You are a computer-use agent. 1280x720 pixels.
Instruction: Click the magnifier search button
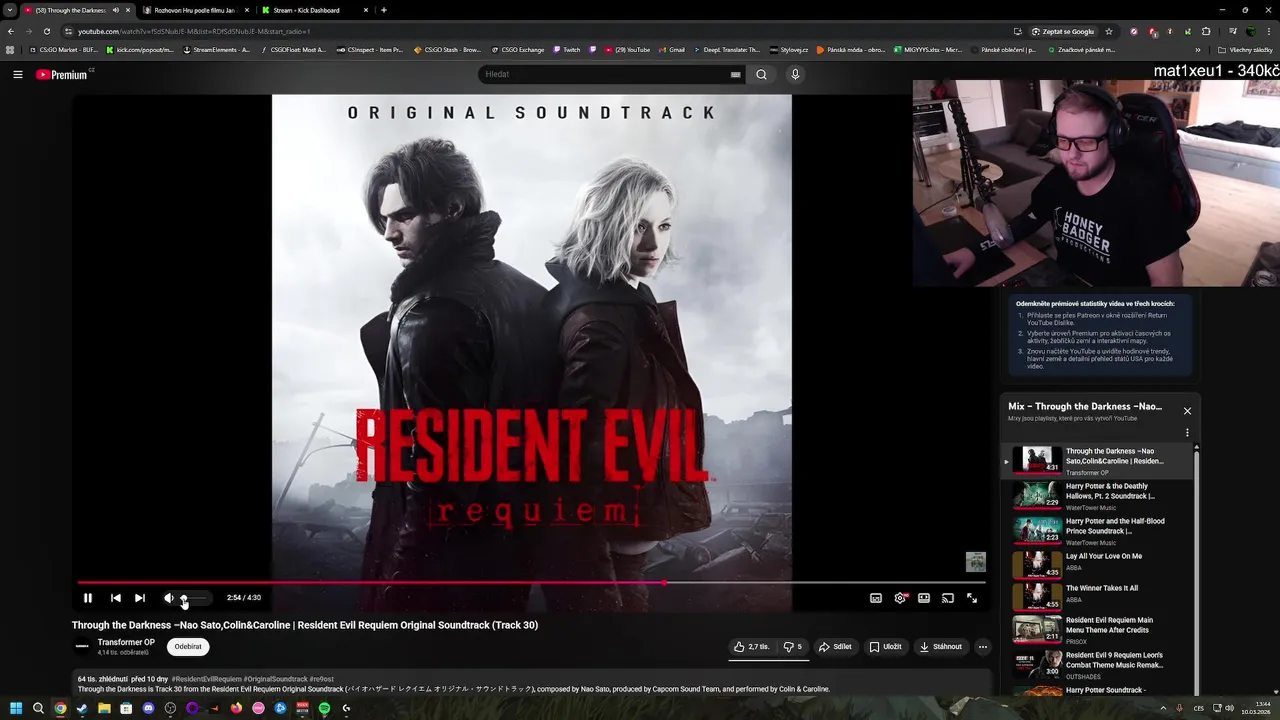click(761, 74)
